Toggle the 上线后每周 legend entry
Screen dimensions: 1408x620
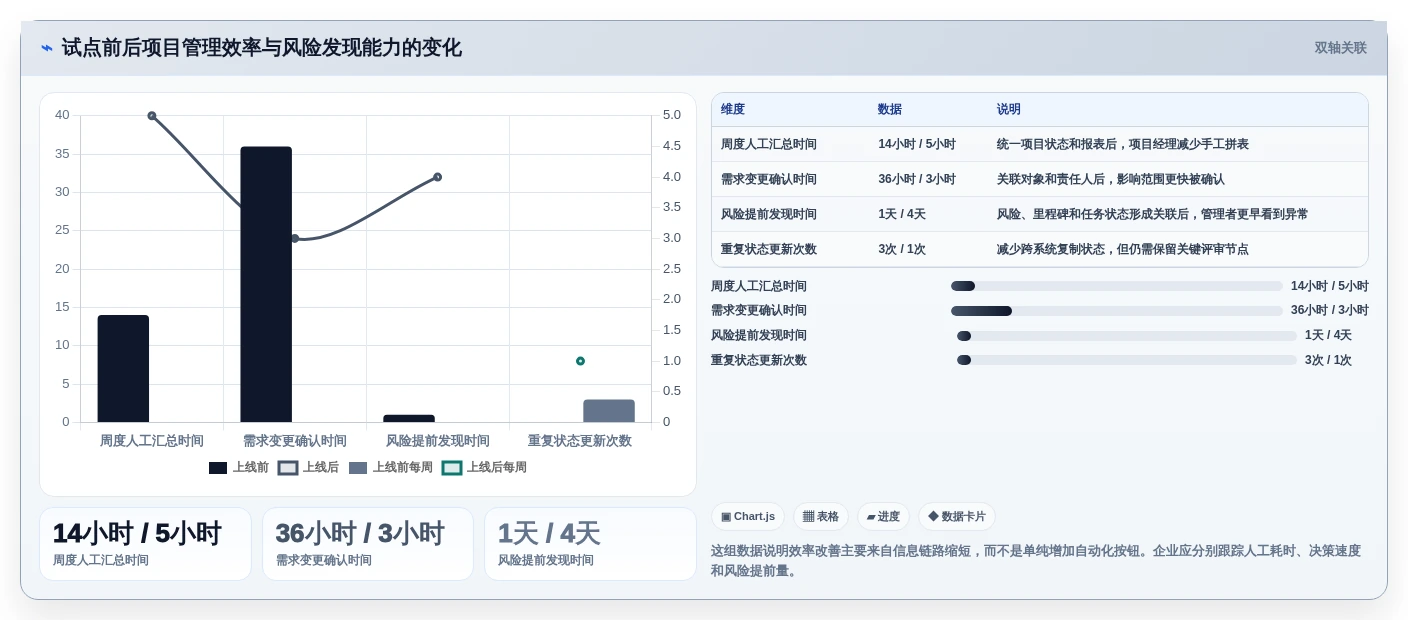(484, 467)
